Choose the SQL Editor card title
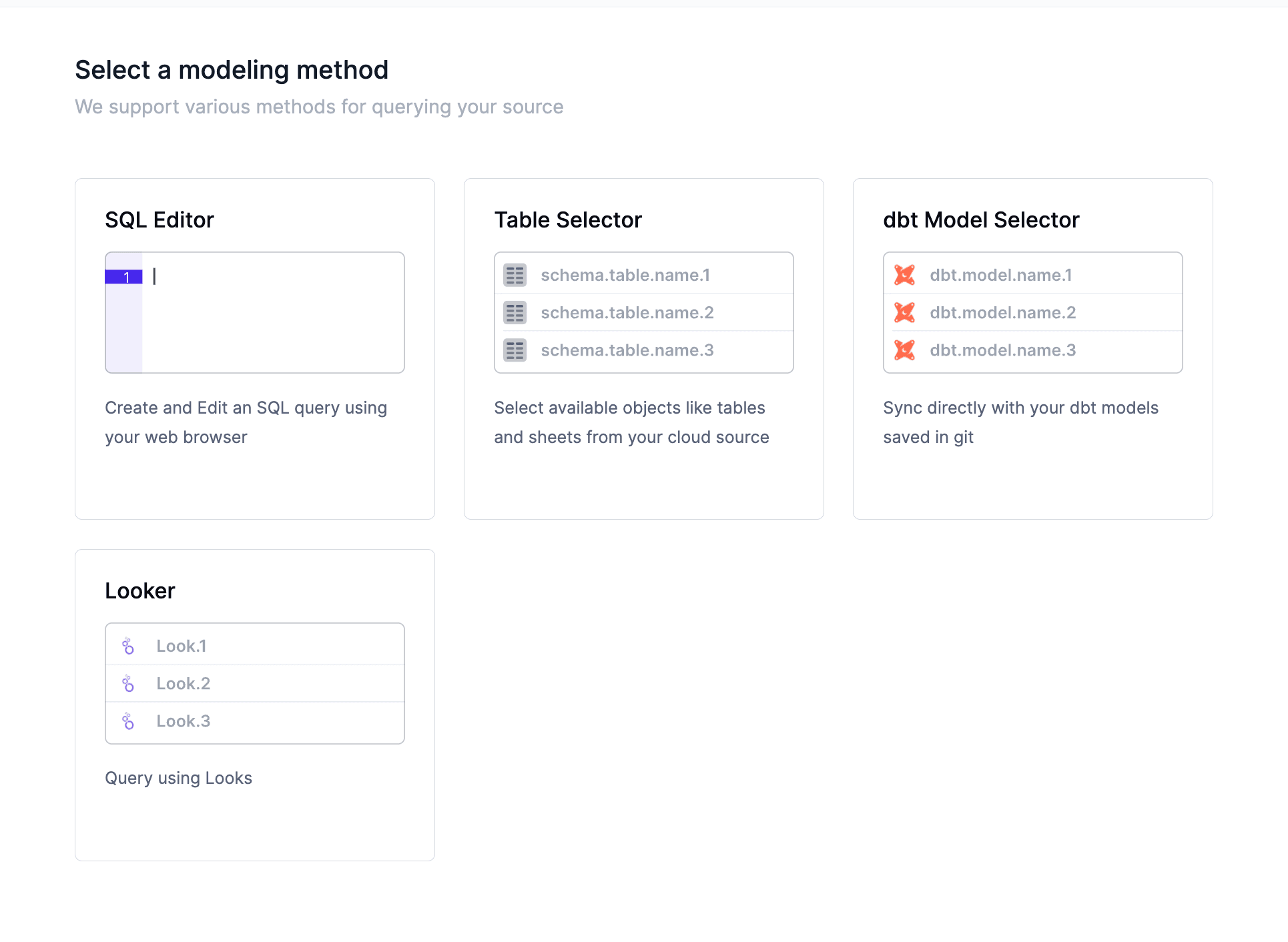The width and height of the screenshot is (1288, 942). pyautogui.click(x=159, y=220)
